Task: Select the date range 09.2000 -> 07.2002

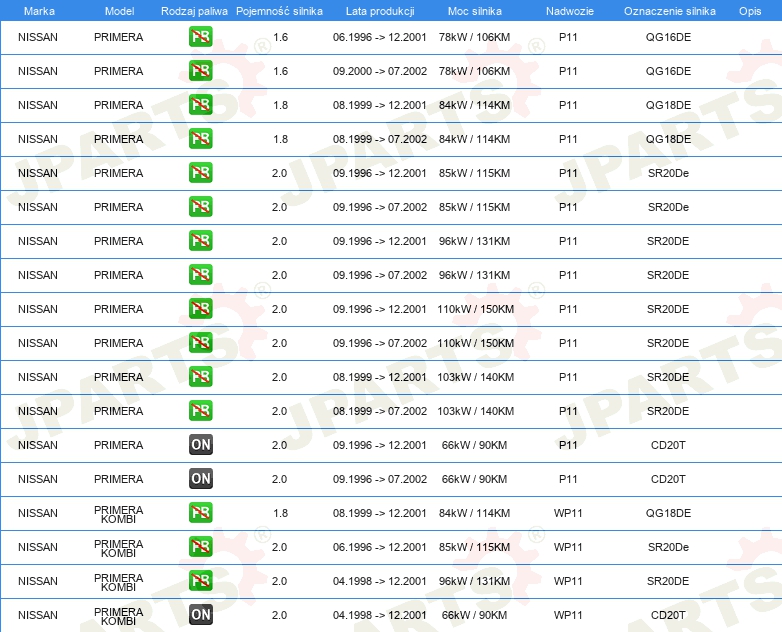Action: (380, 71)
